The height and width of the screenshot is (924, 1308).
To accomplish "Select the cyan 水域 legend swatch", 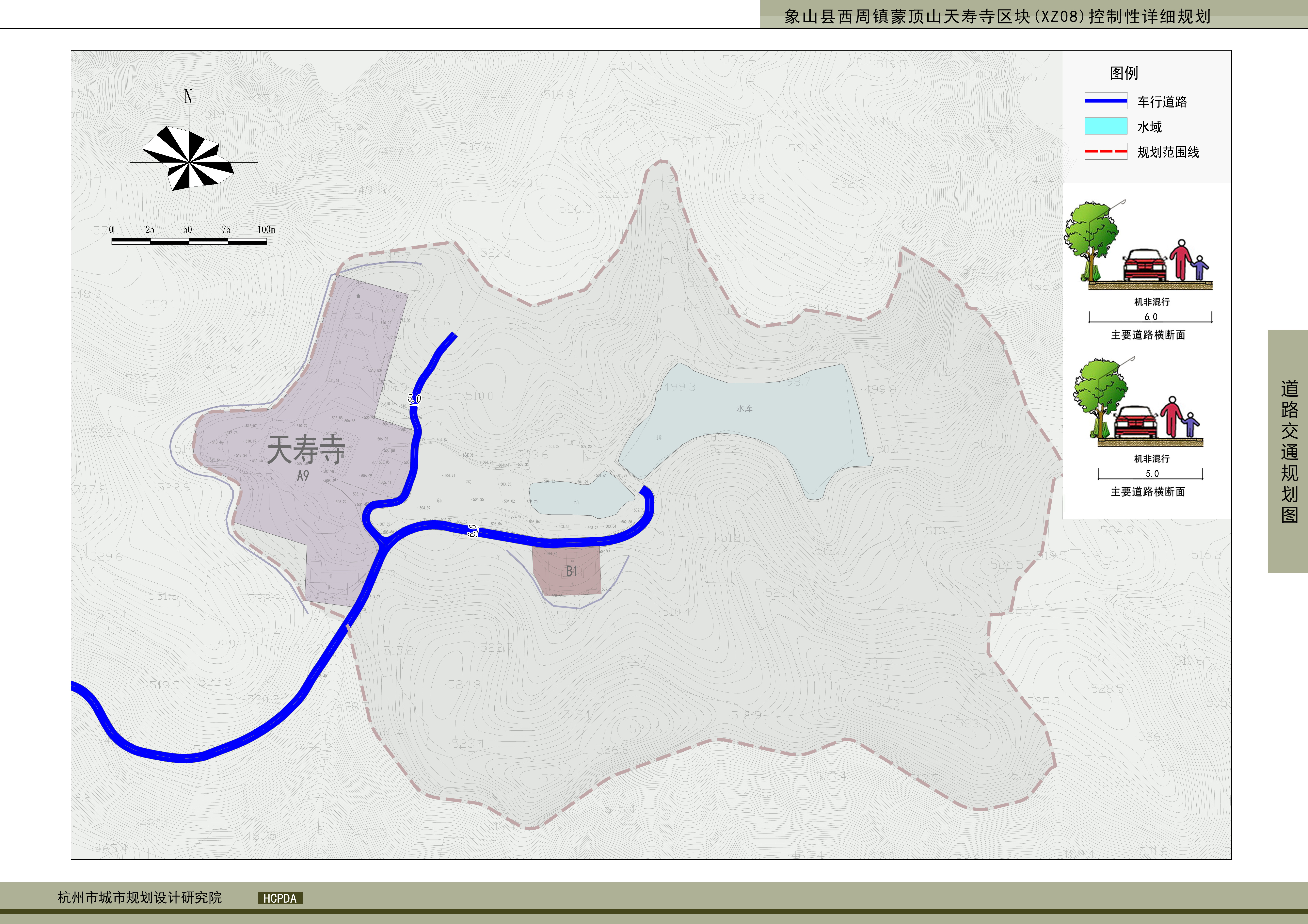I will pyautogui.click(x=1106, y=126).
